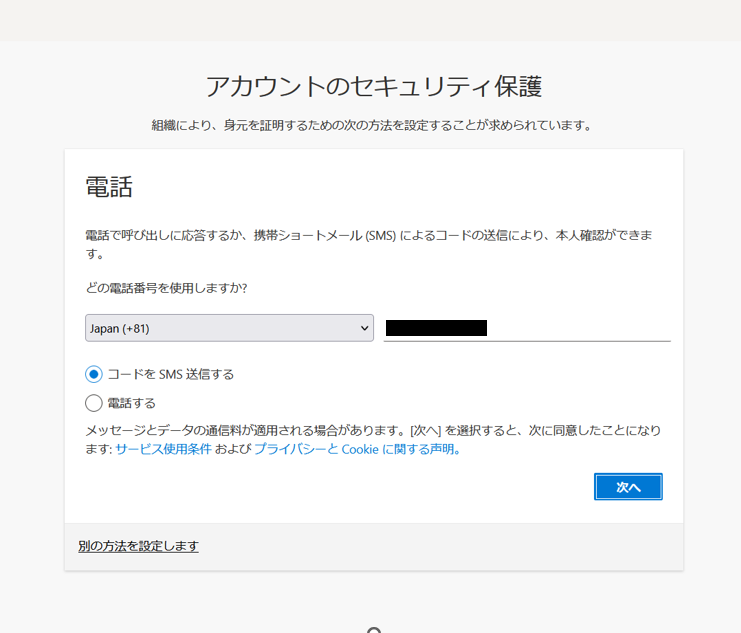Click the 電話 section heading
This screenshot has height=633, width=741.
coord(109,187)
